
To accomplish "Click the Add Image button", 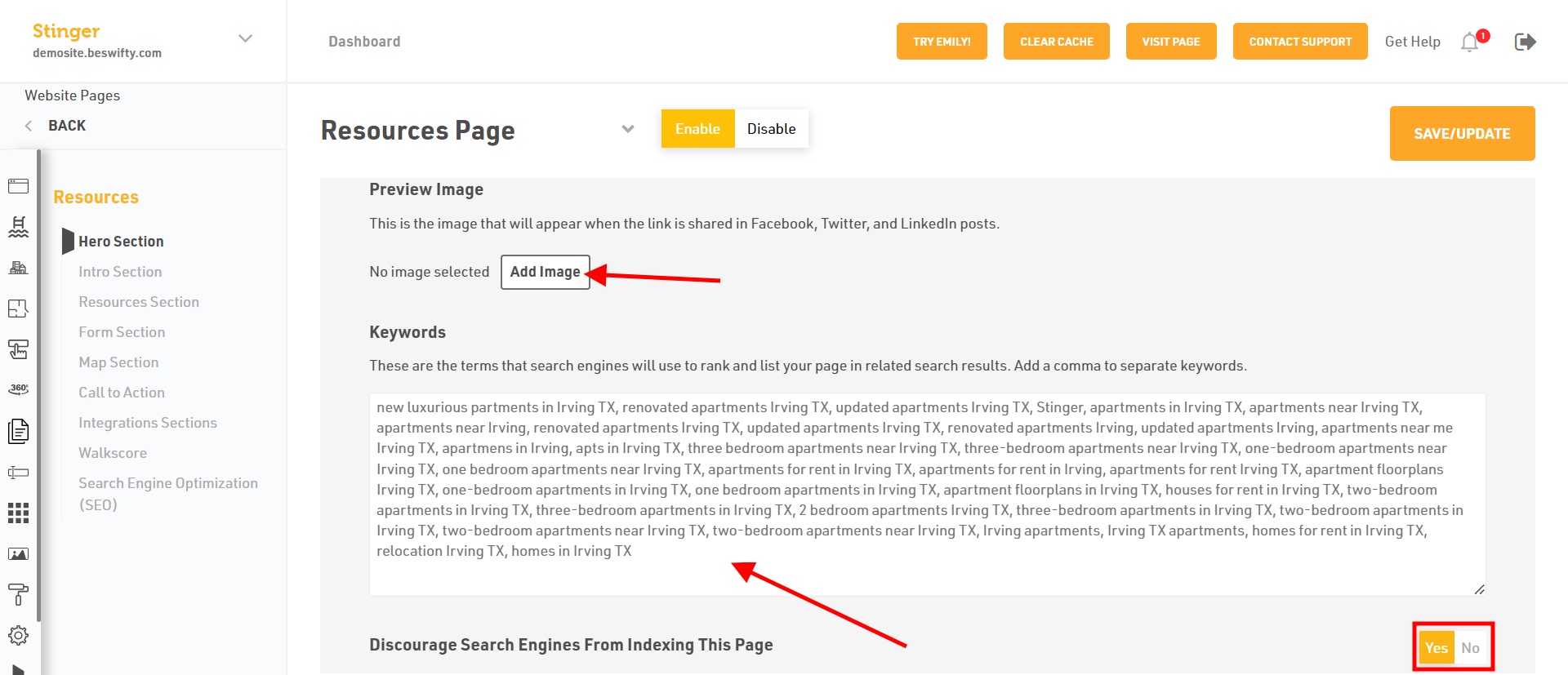I will (545, 272).
